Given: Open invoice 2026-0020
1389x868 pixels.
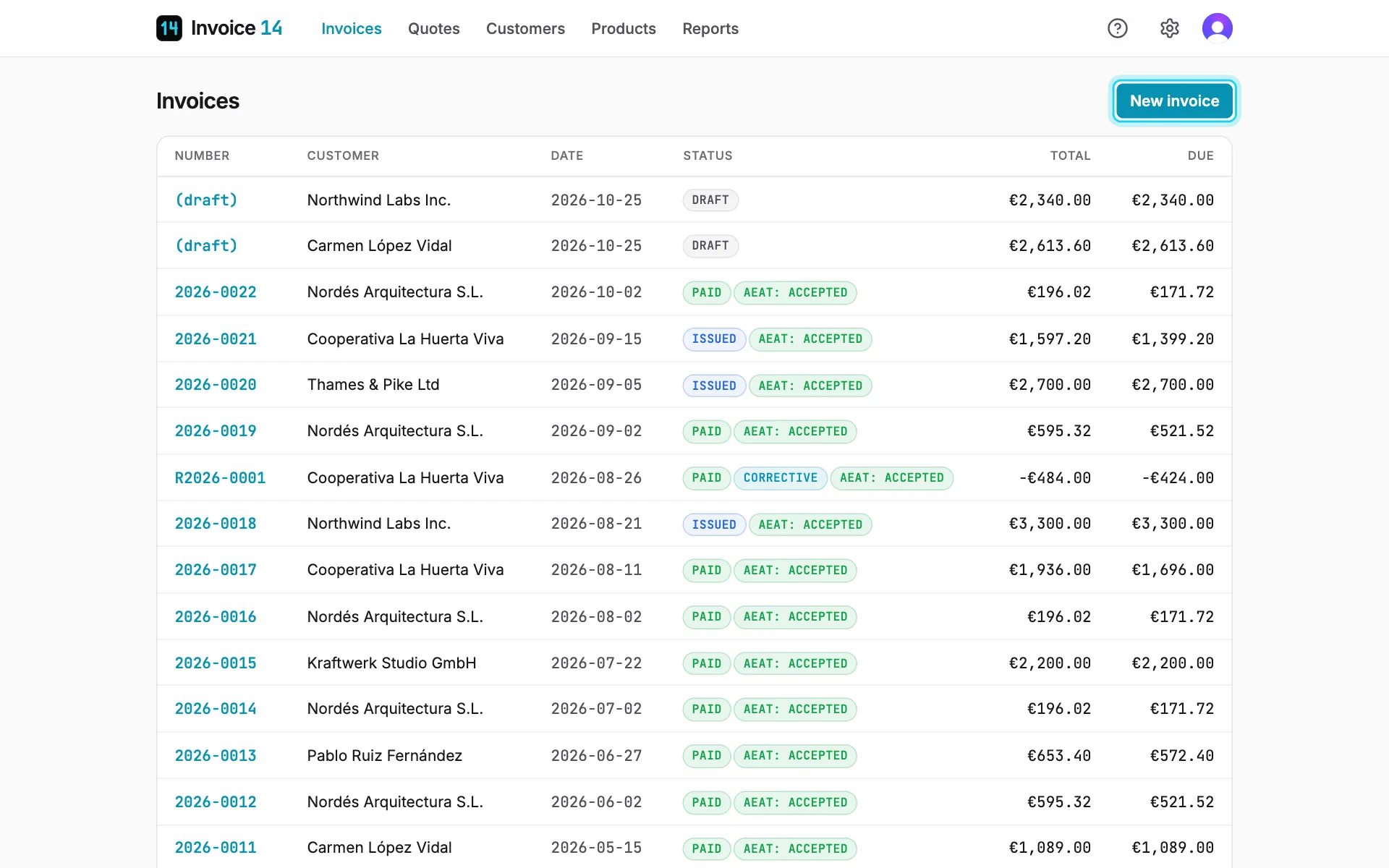Looking at the screenshot, I should pyautogui.click(x=216, y=385).
